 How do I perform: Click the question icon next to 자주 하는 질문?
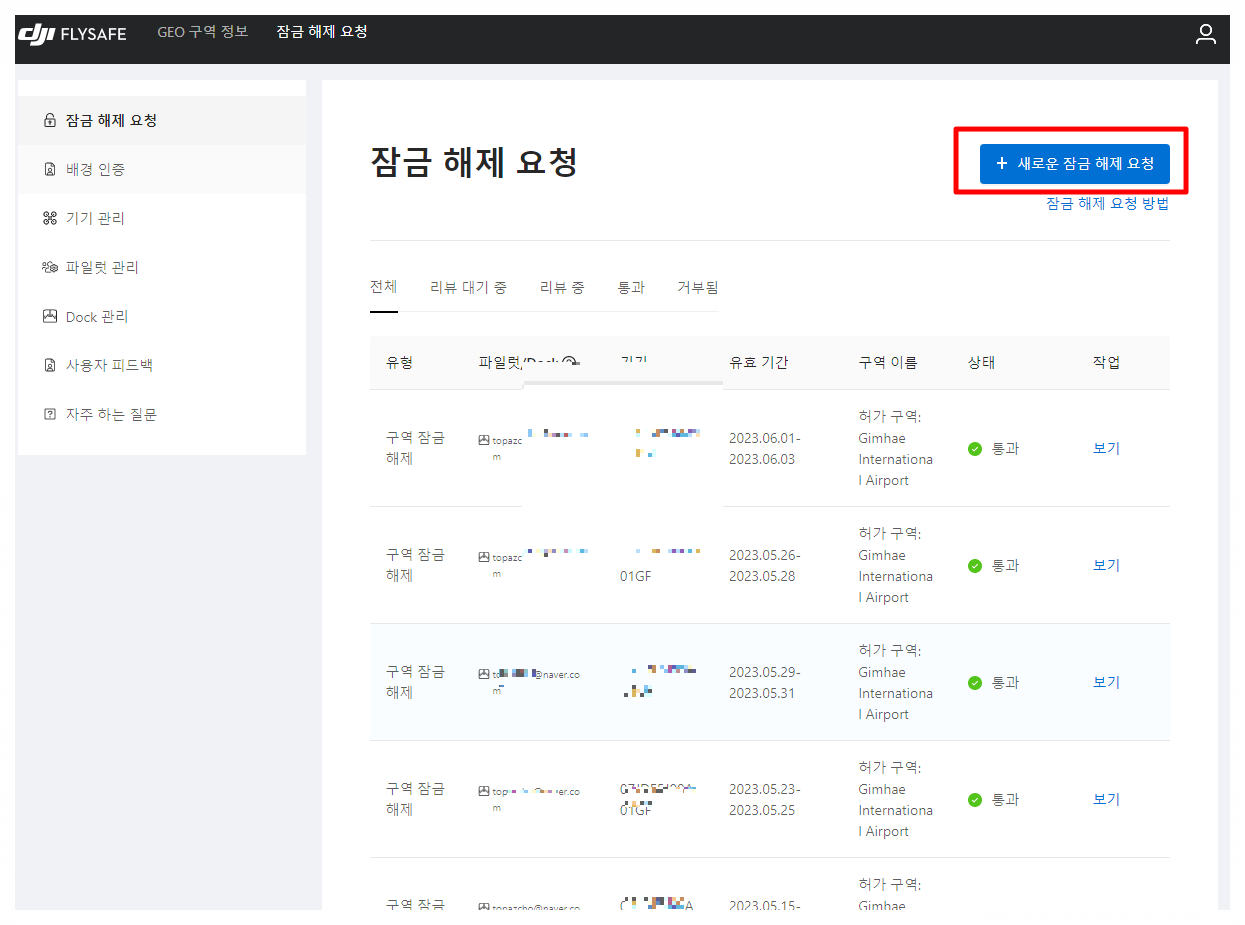50,415
